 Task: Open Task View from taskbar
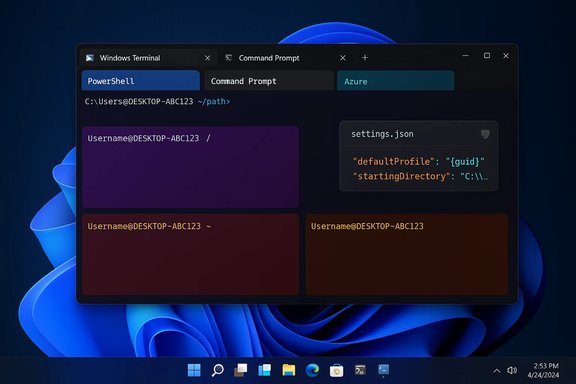pyautogui.click(x=241, y=370)
